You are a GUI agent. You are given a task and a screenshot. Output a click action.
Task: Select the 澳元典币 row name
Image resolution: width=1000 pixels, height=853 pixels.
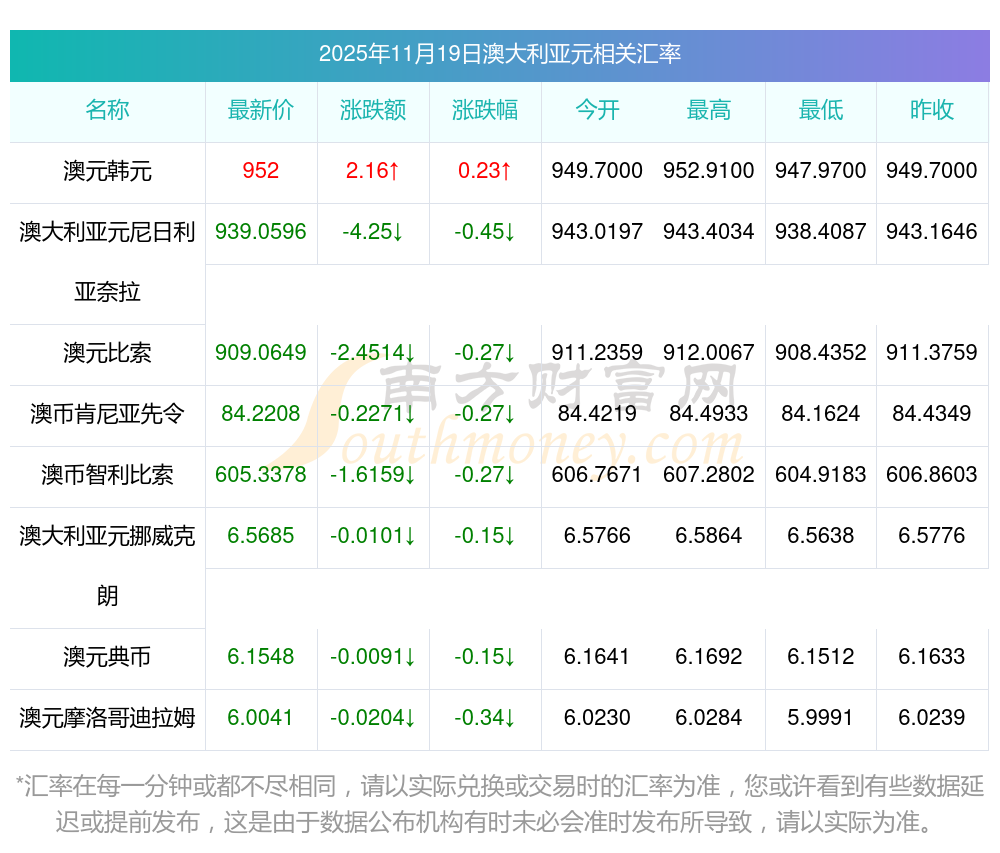click(x=107, y=657)
